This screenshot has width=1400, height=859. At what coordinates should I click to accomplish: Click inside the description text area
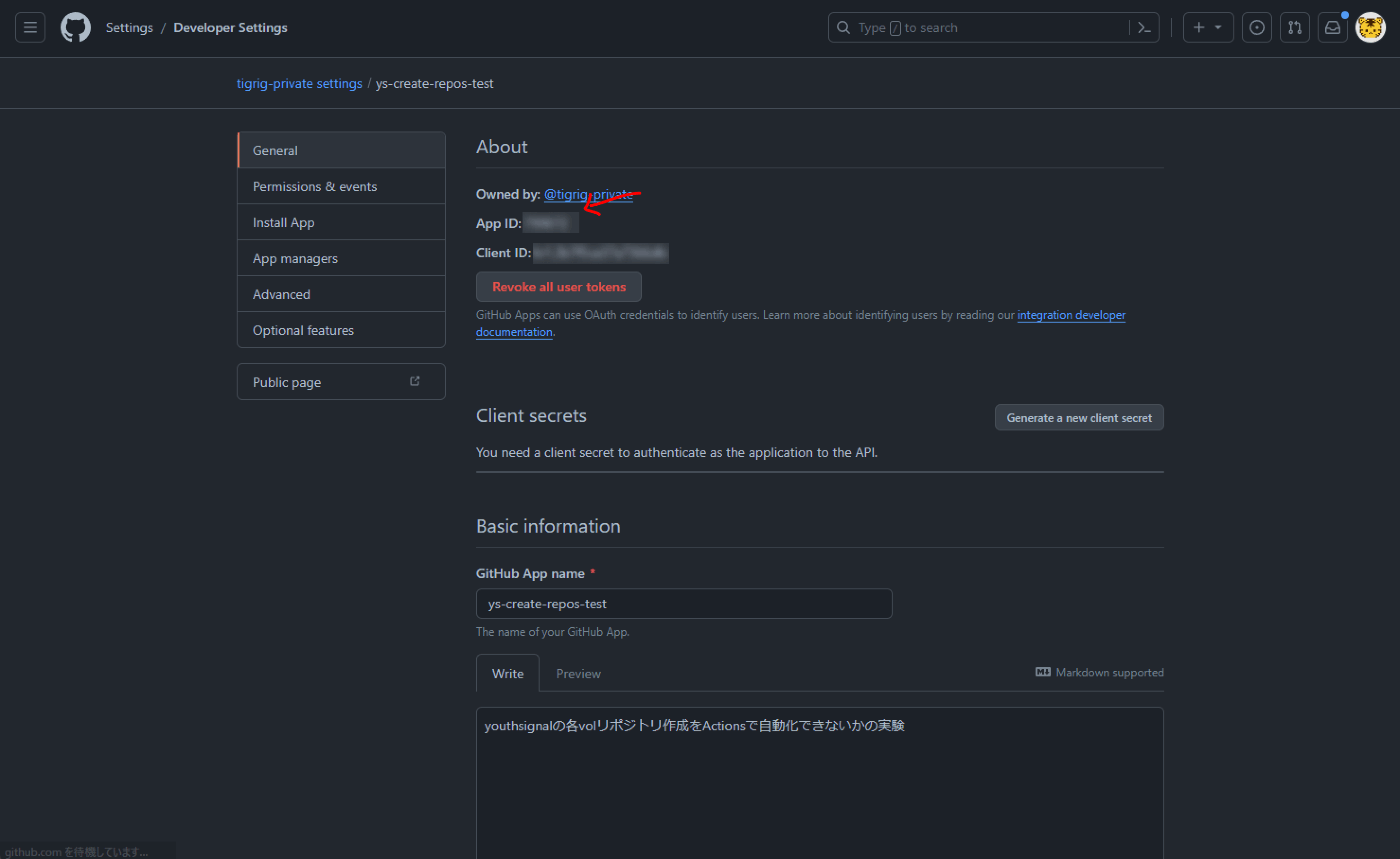[820, 783]
